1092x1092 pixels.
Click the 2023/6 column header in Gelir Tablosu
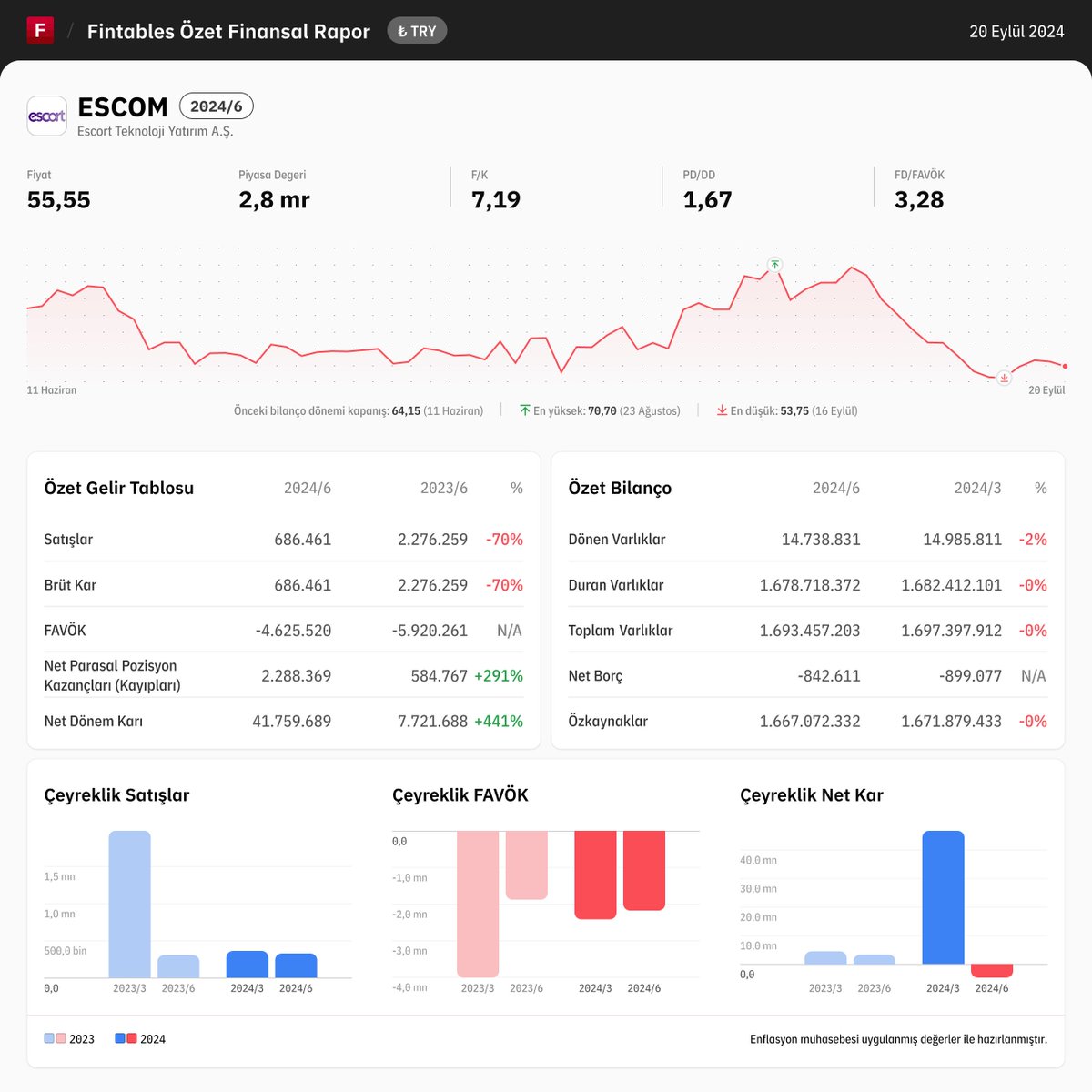444,489
